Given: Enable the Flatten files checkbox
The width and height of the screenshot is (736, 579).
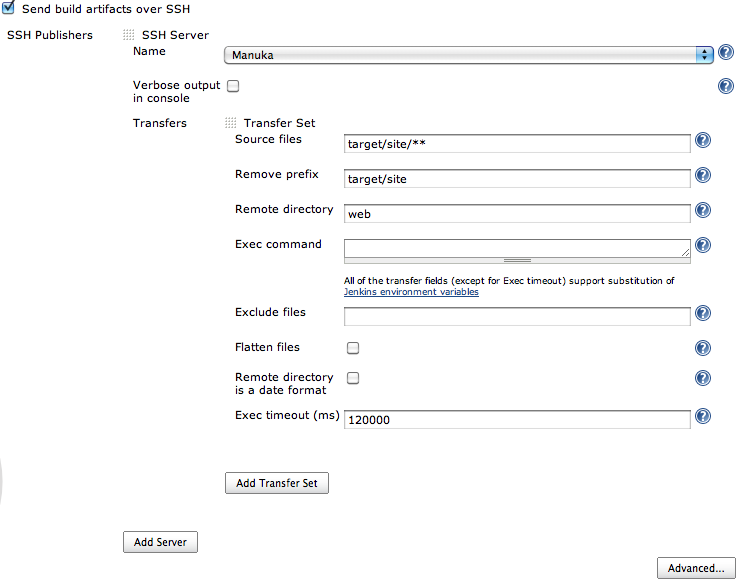Looking at the screenshot, I should (353, 348).
